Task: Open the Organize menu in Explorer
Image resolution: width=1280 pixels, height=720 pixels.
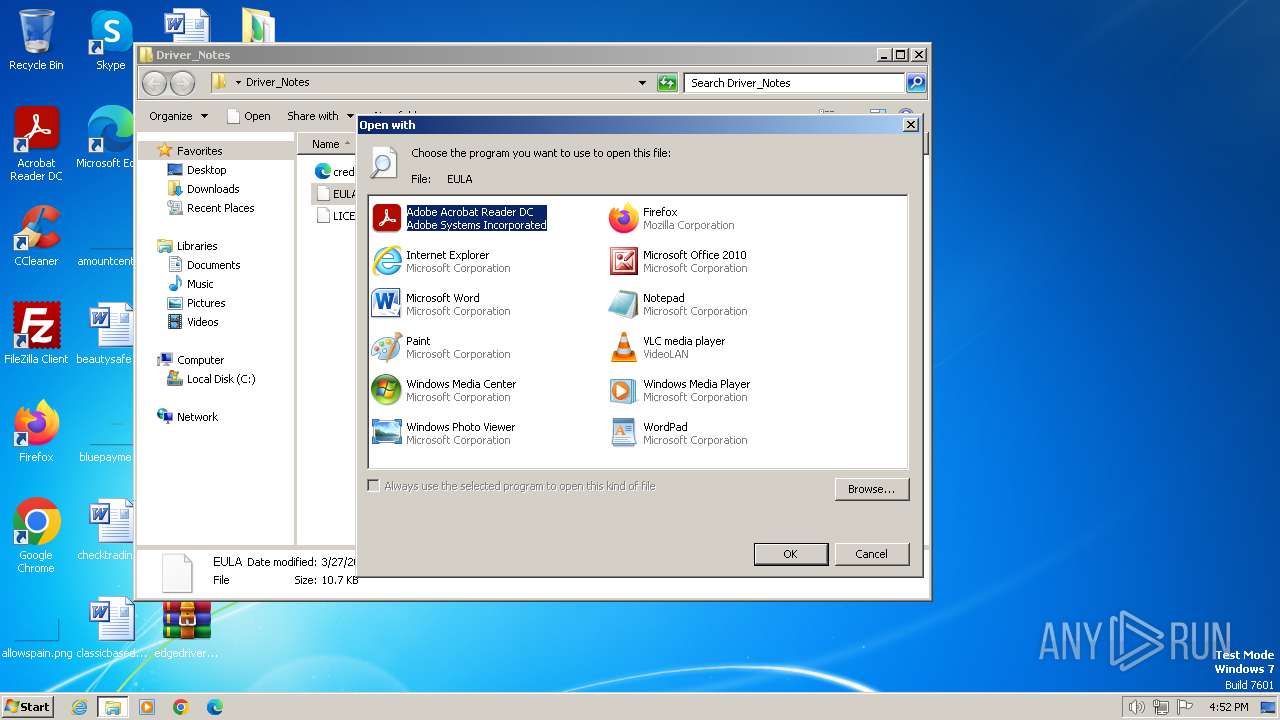Action: 178,116
